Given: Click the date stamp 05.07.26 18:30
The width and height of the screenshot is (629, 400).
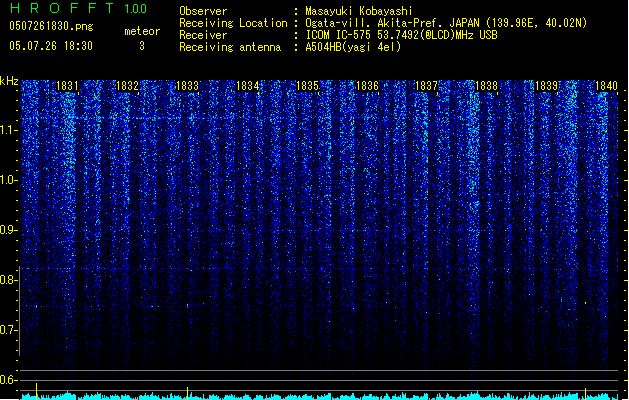Looking at the screenshot, I should click(x=51, y=46).
